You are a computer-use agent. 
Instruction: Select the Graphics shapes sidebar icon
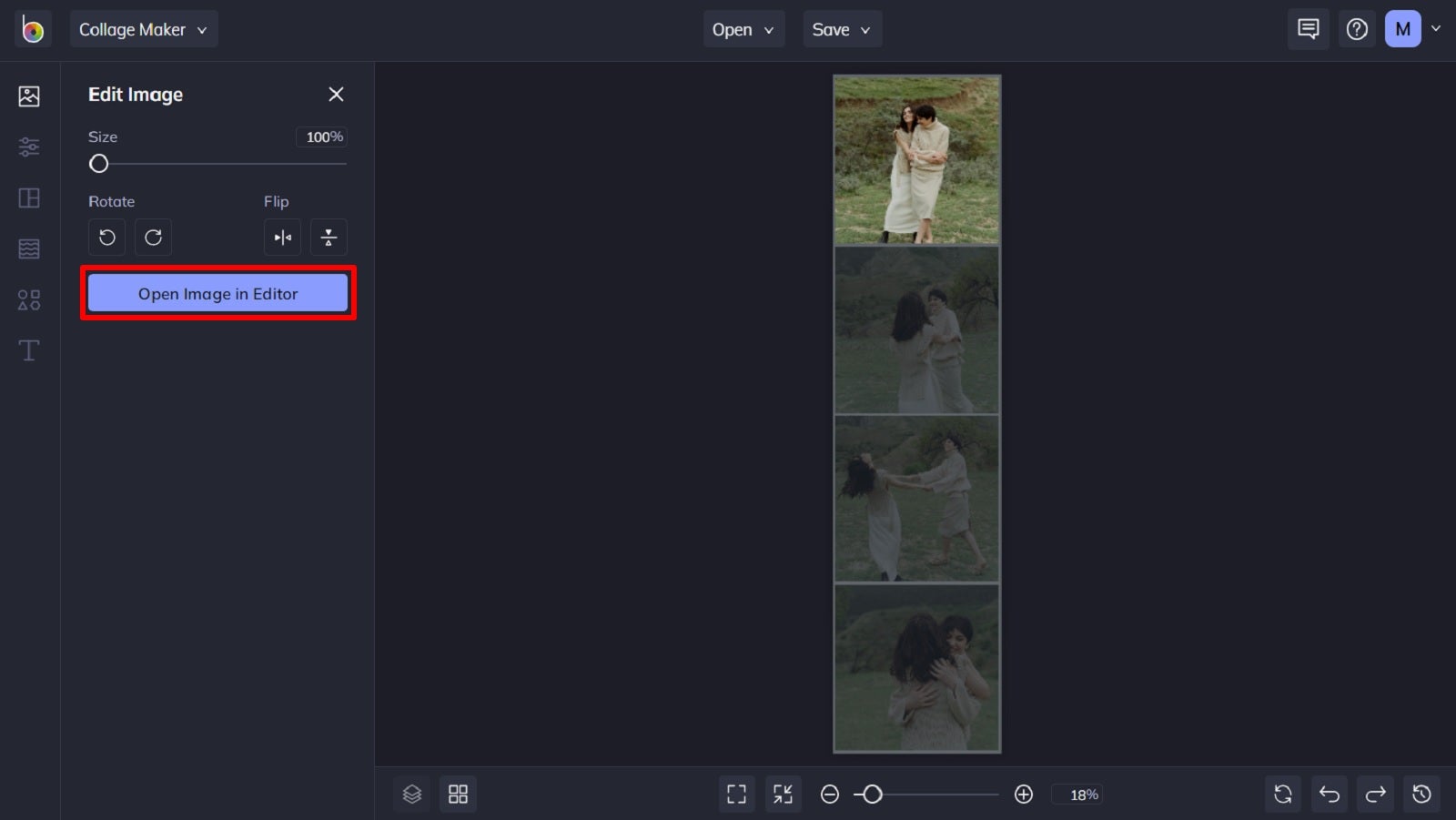click(x=28, y=299)
